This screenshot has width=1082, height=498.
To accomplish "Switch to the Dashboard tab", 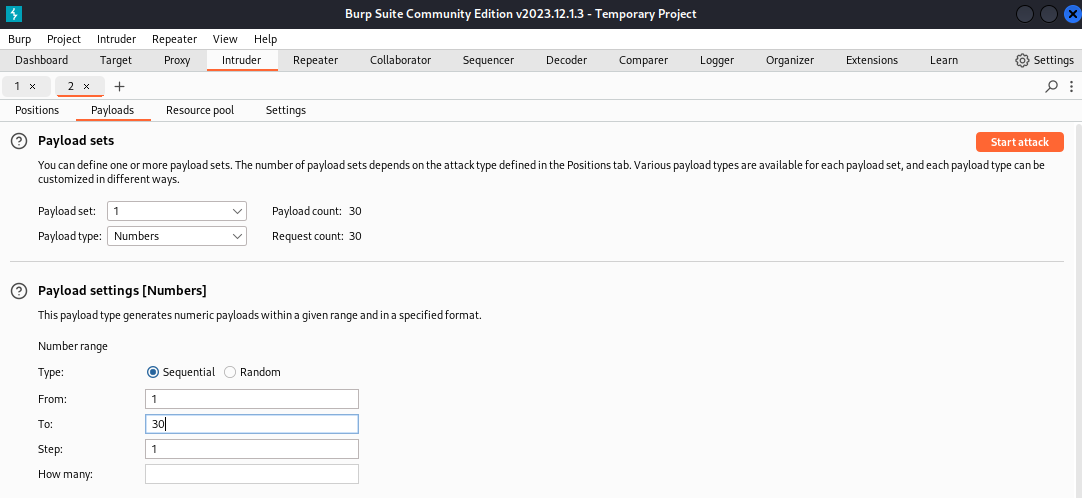I will pos(41,60).
